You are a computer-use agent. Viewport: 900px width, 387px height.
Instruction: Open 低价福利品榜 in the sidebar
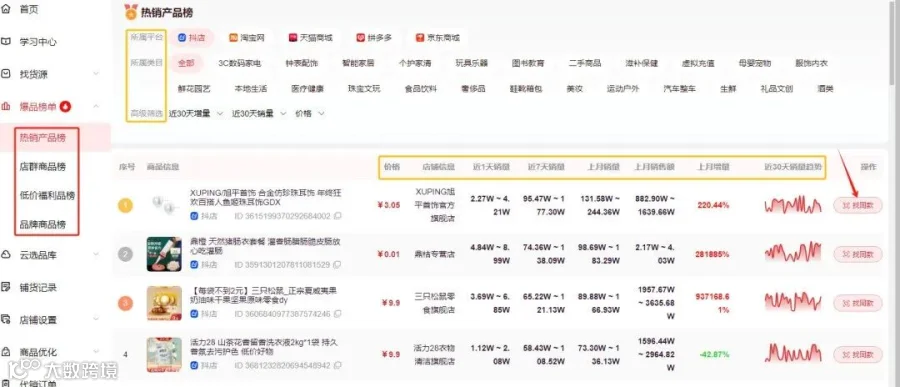click(47, 195)
